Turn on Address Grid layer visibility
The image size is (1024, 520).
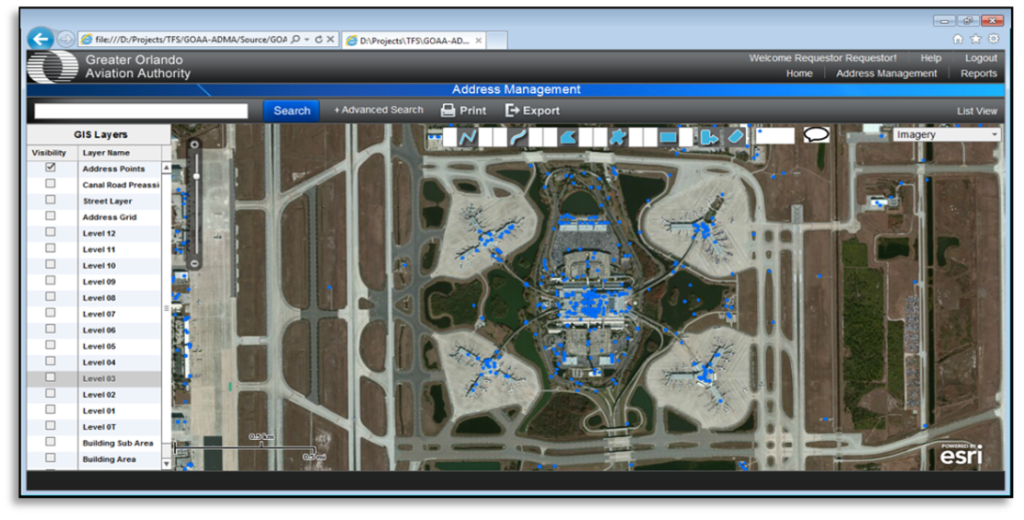[x=50, y=217]
